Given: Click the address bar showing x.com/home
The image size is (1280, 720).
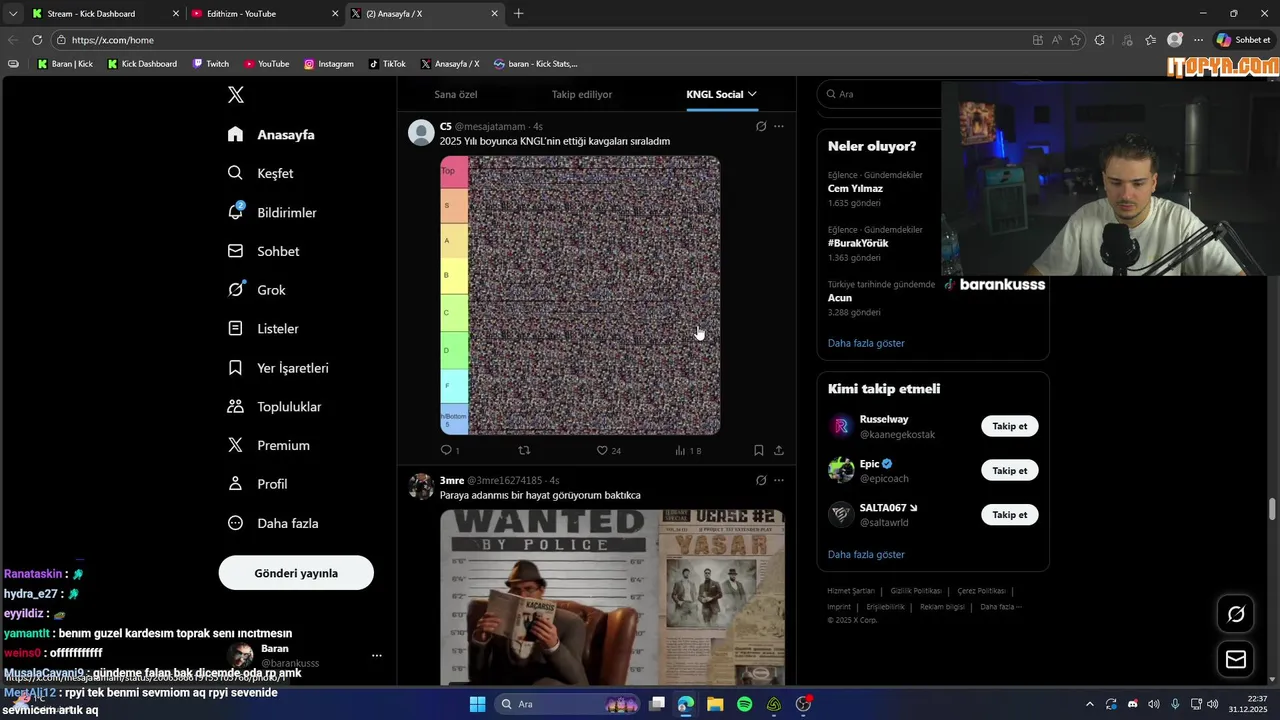Looking at the screenshot, I should pyautogui.click(x=540, y=40).
